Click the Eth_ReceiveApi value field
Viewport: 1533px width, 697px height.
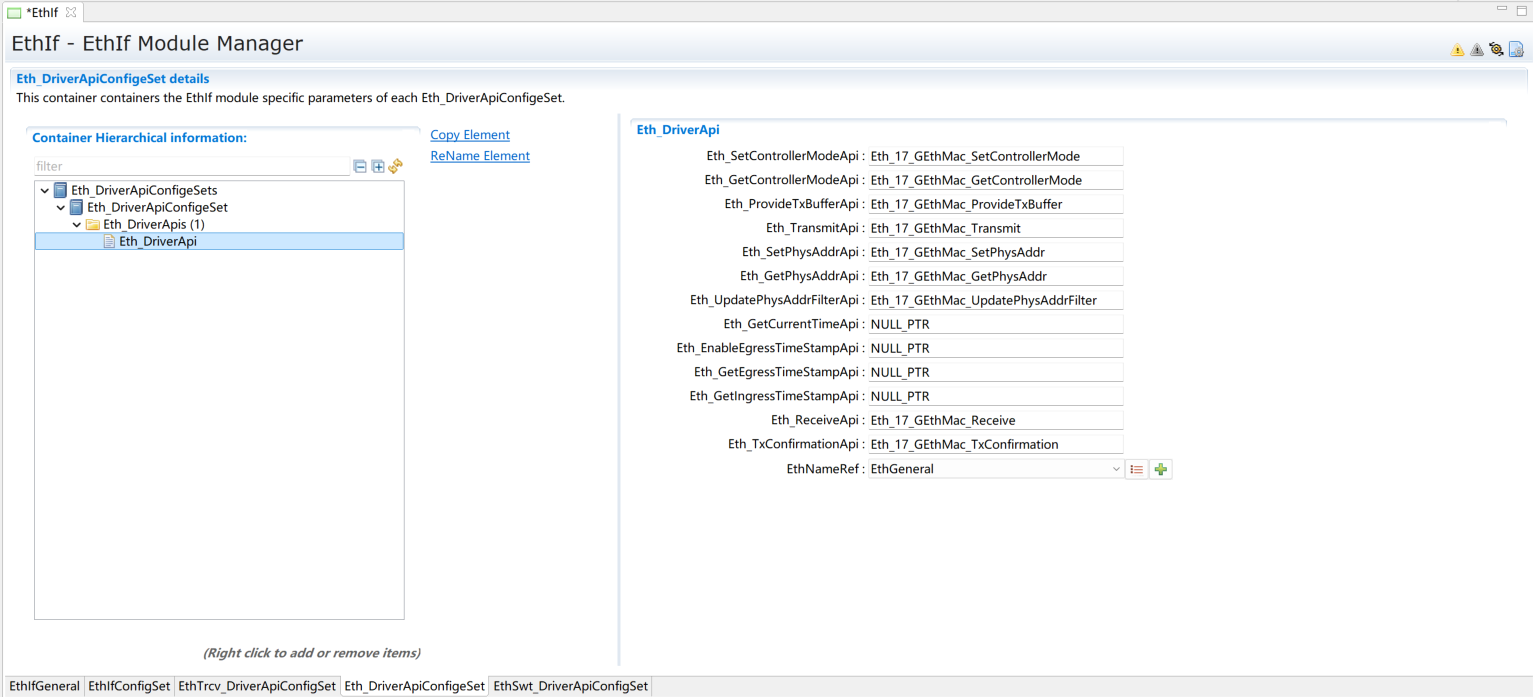click(995, 420)
